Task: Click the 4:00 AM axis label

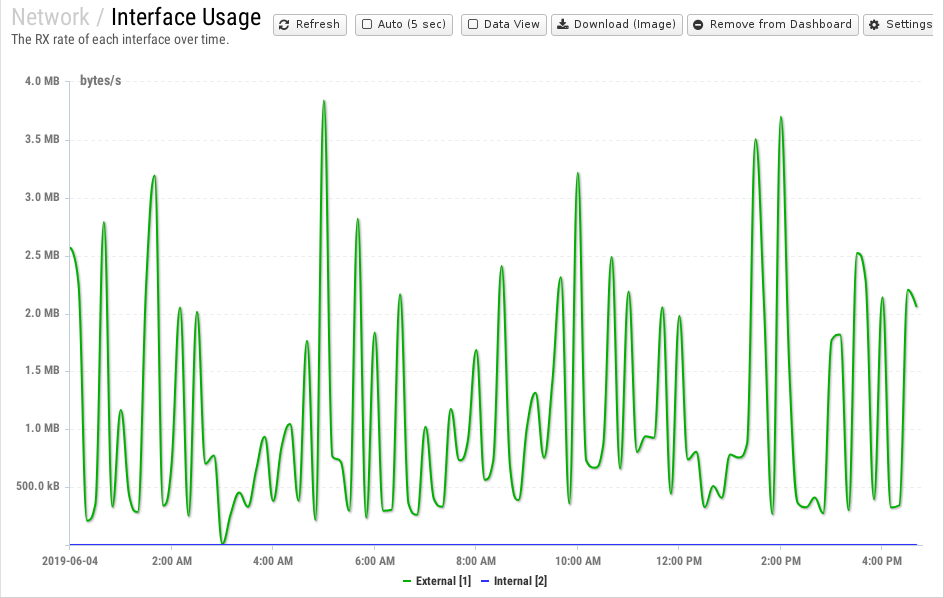Action: [273, 561]
